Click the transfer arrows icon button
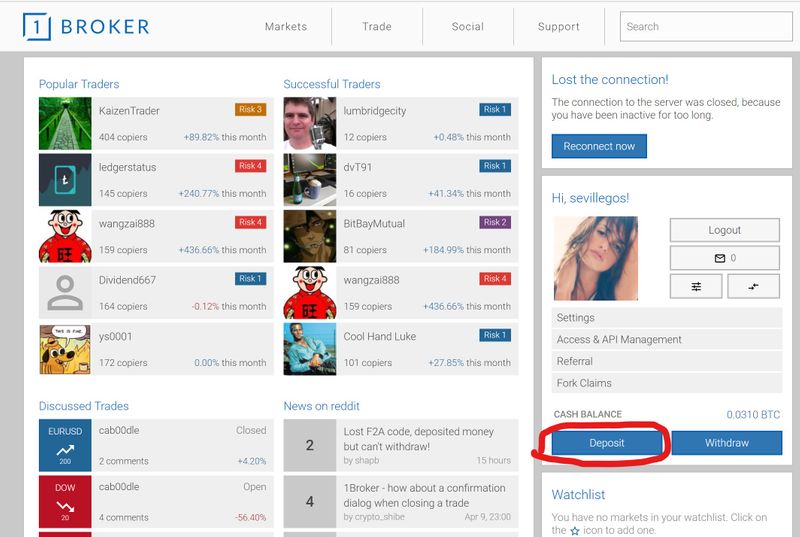The image size is (800, 537). click(753, 286)
